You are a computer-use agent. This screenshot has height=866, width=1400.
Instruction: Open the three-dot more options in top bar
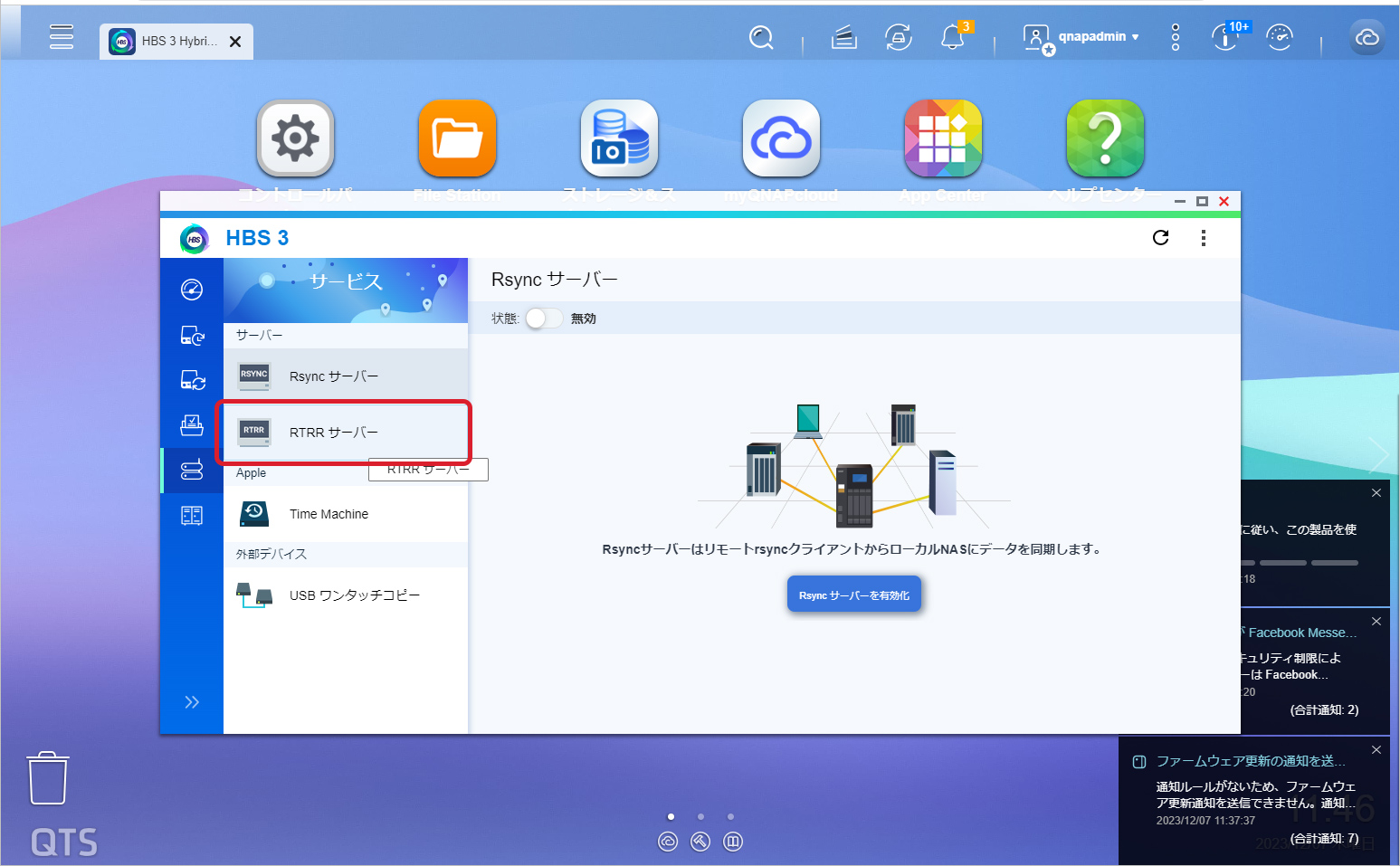coord(1175,37)
